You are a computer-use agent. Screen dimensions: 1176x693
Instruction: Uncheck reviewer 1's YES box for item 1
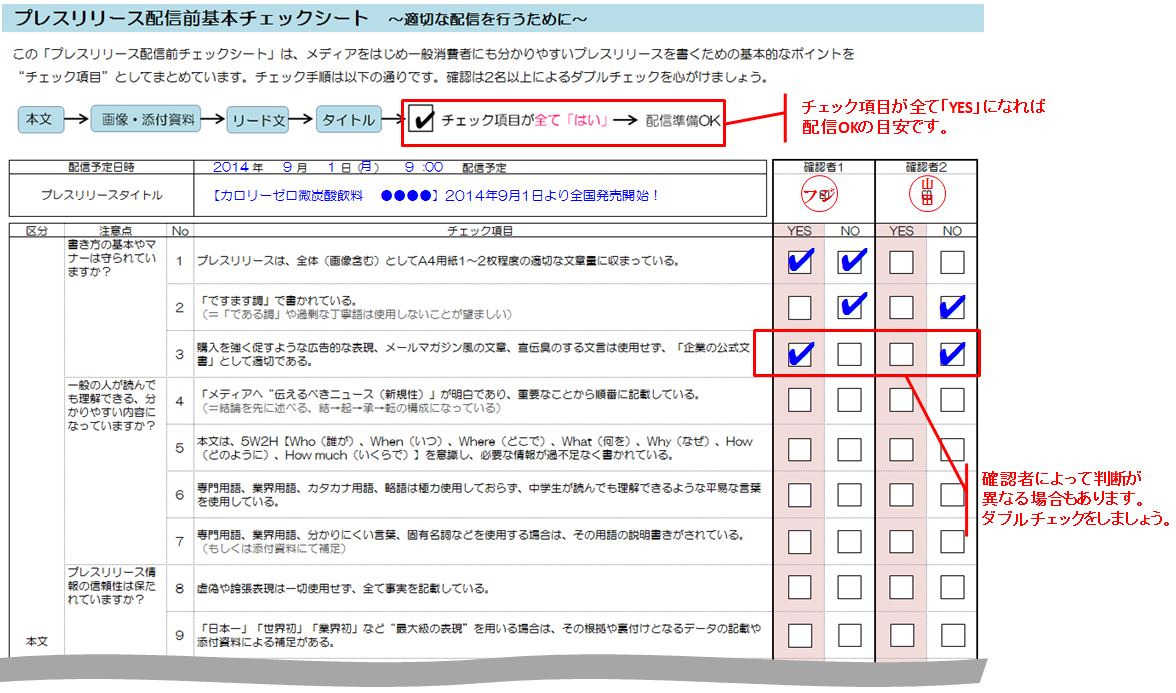(x=799, y=262)
